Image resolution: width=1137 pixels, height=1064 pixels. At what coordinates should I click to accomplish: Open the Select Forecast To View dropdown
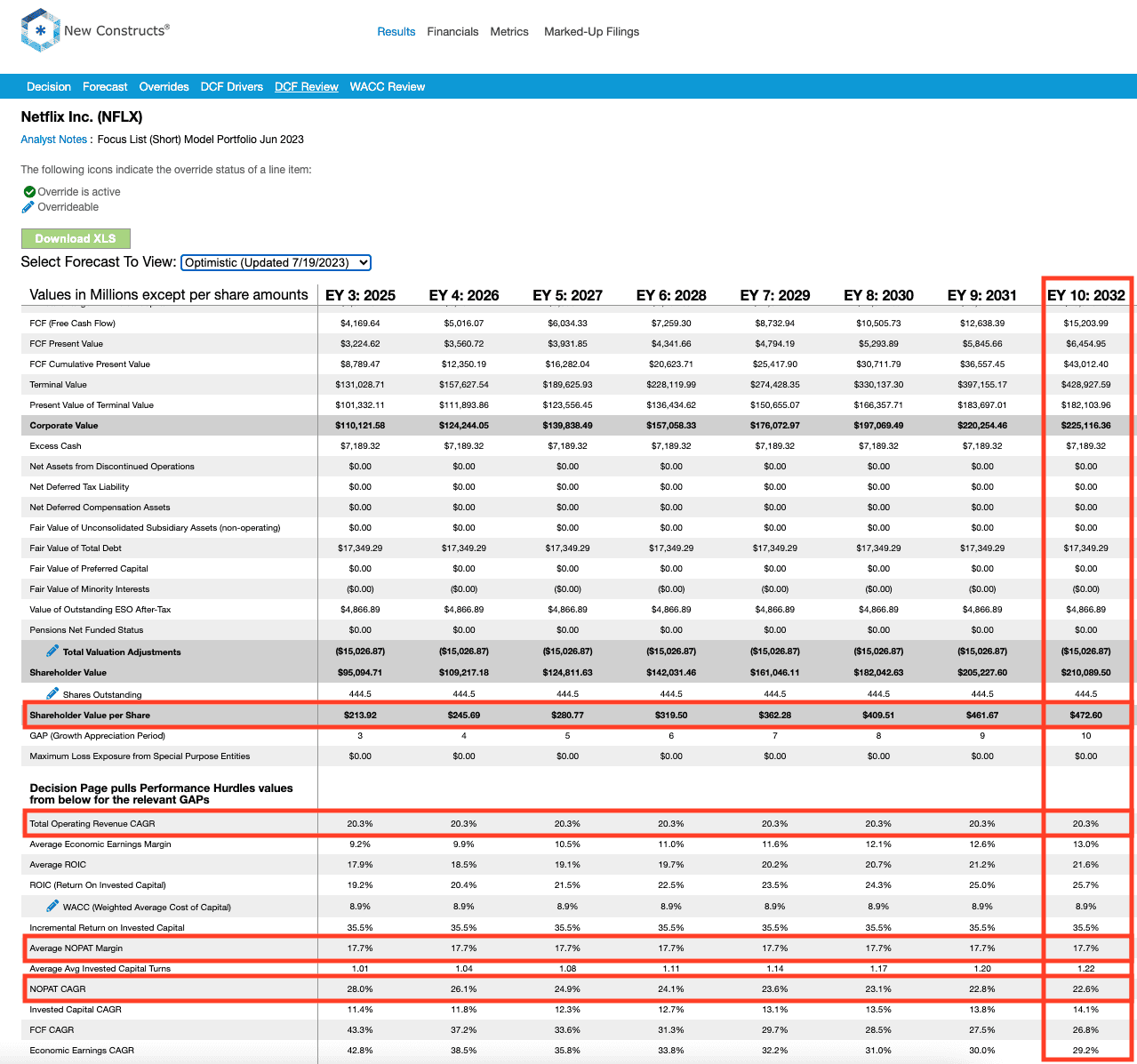[x=276, y=262]
